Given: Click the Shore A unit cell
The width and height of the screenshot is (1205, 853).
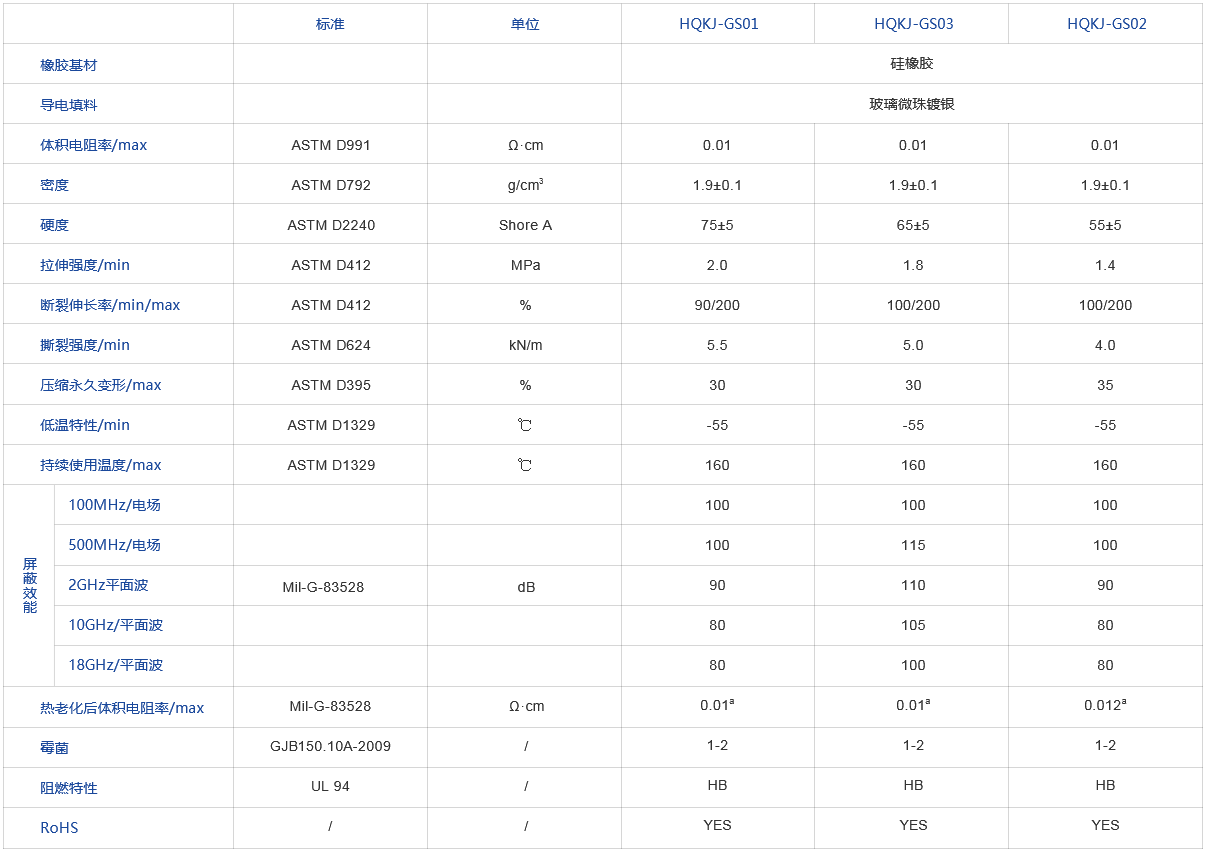Looking at the screenshot, I should tap(525, 225).
